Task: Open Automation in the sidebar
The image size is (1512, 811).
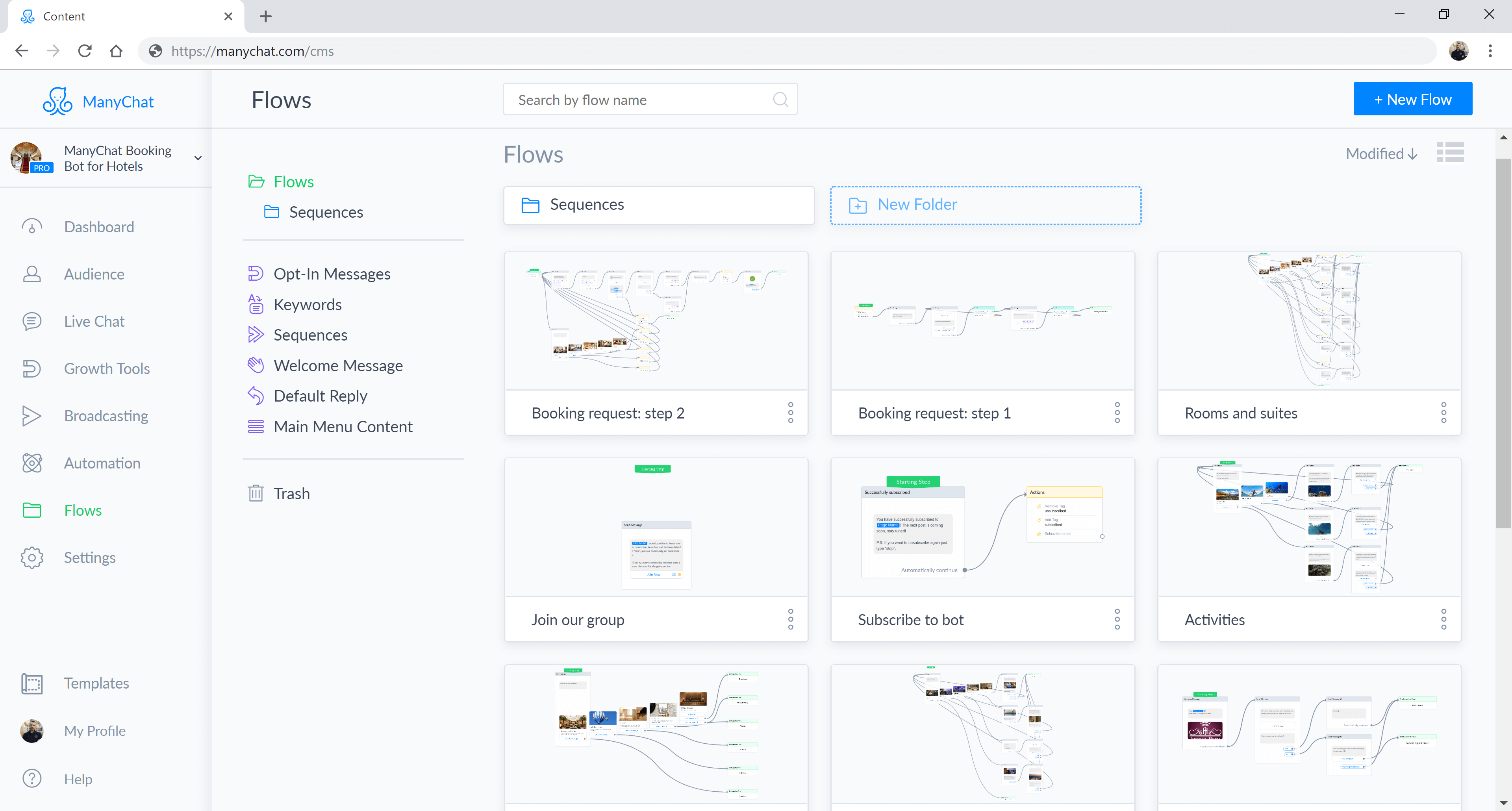Action: (102, 463)
